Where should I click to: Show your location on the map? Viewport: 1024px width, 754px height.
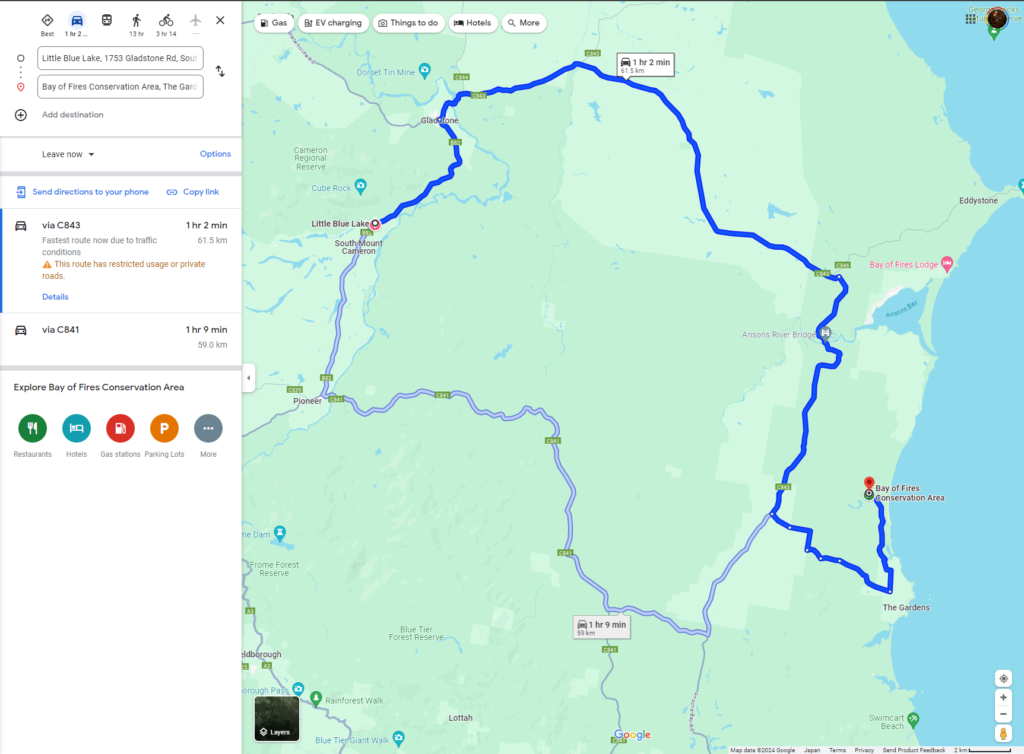[1003, 678]
